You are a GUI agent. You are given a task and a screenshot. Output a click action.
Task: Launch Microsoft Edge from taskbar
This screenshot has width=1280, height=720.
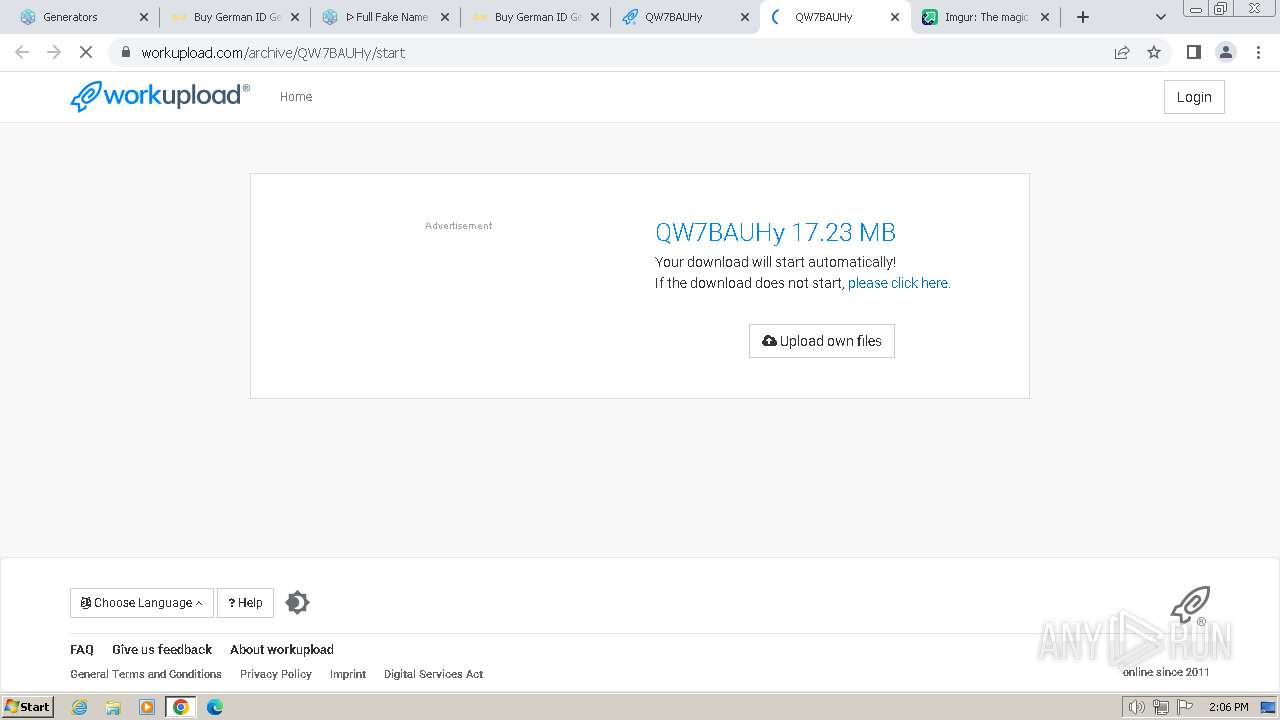point(215,707)
